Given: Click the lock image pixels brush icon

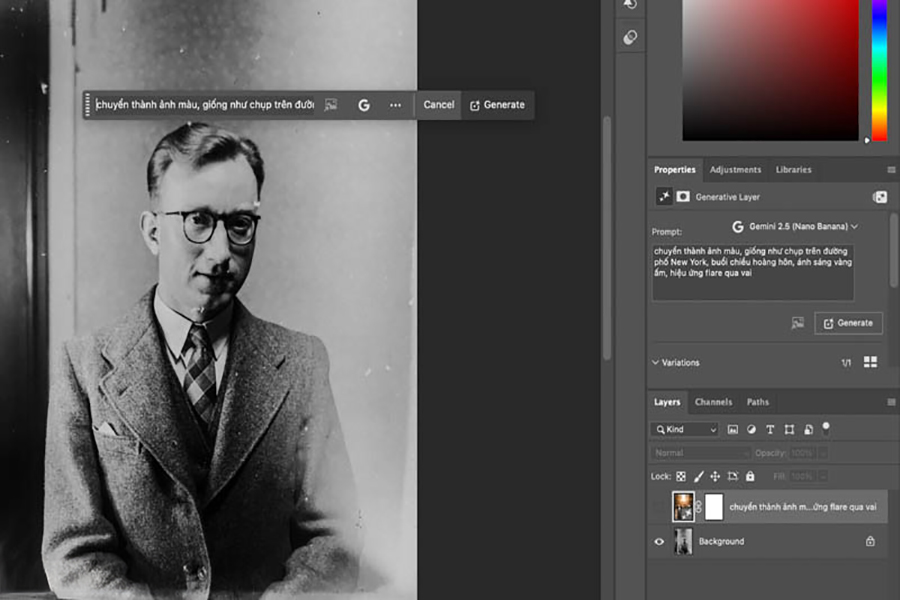Looking at the screenshot, I should (699, 477).
